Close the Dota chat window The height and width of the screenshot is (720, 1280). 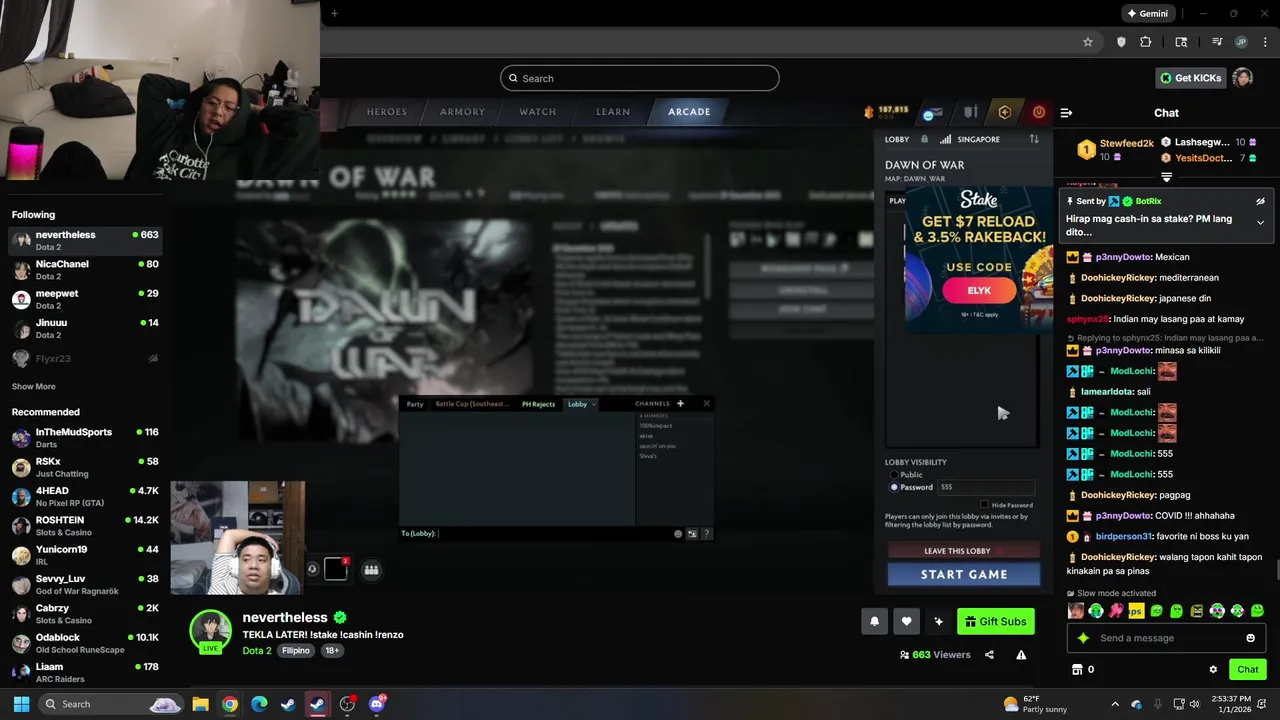pos(706,403)
